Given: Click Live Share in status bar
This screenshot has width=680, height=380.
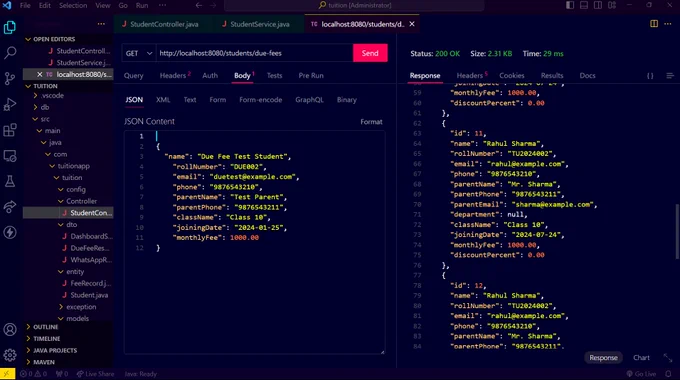Looking at the screenshot, I should [x=95, y=374].
